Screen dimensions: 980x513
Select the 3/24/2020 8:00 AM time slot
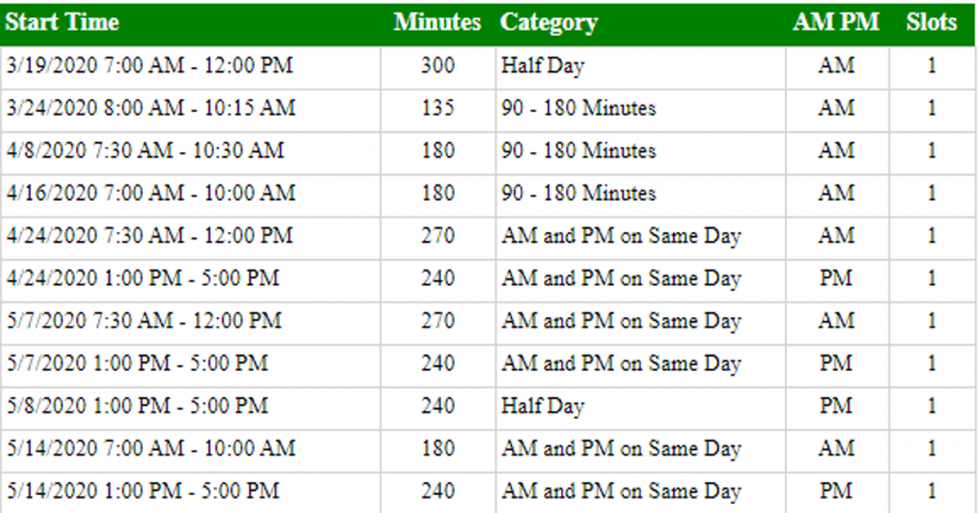151,108
